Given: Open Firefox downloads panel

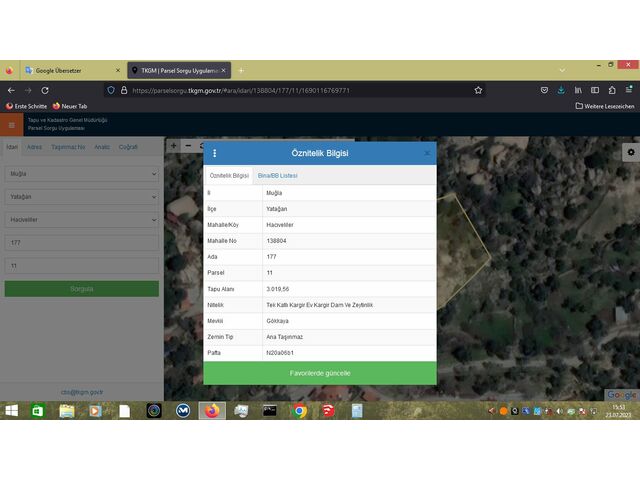Looking at the screenshot, I should point(561,90).
